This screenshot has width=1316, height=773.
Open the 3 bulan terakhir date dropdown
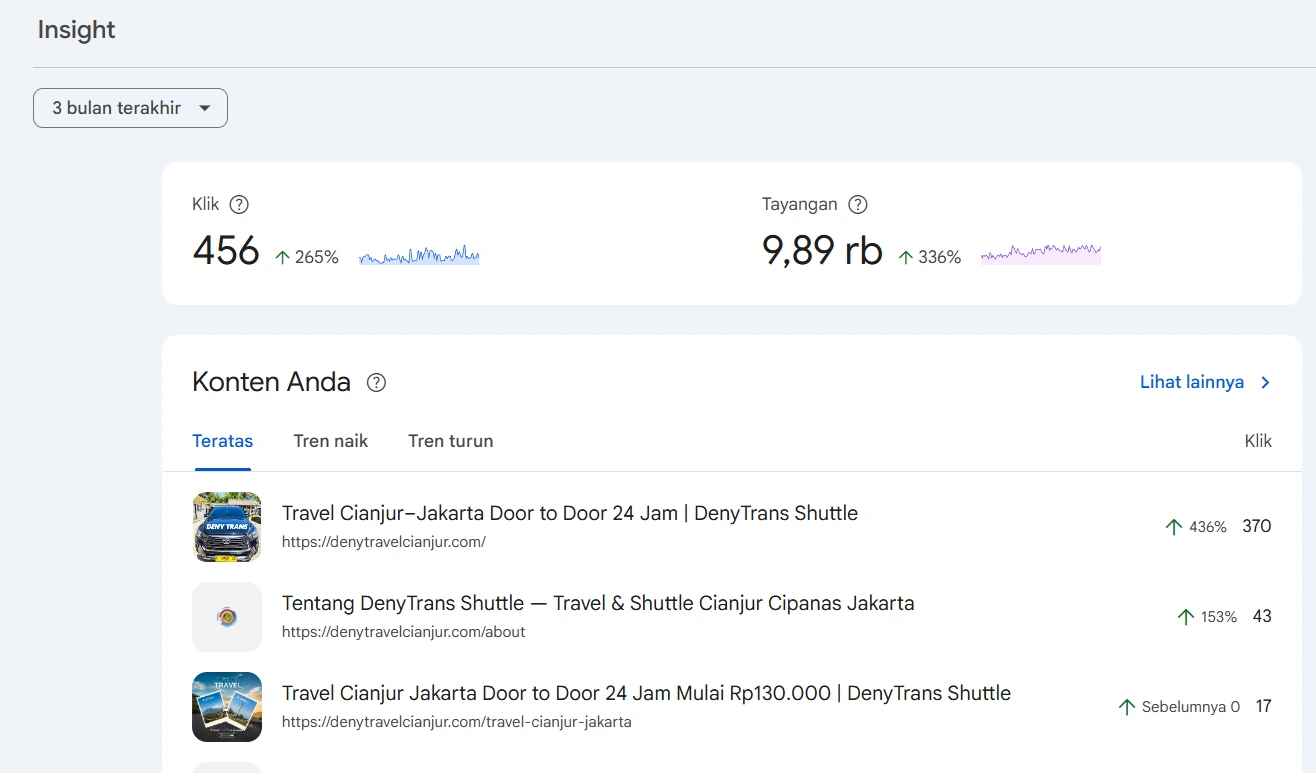[x=130, y=108]
